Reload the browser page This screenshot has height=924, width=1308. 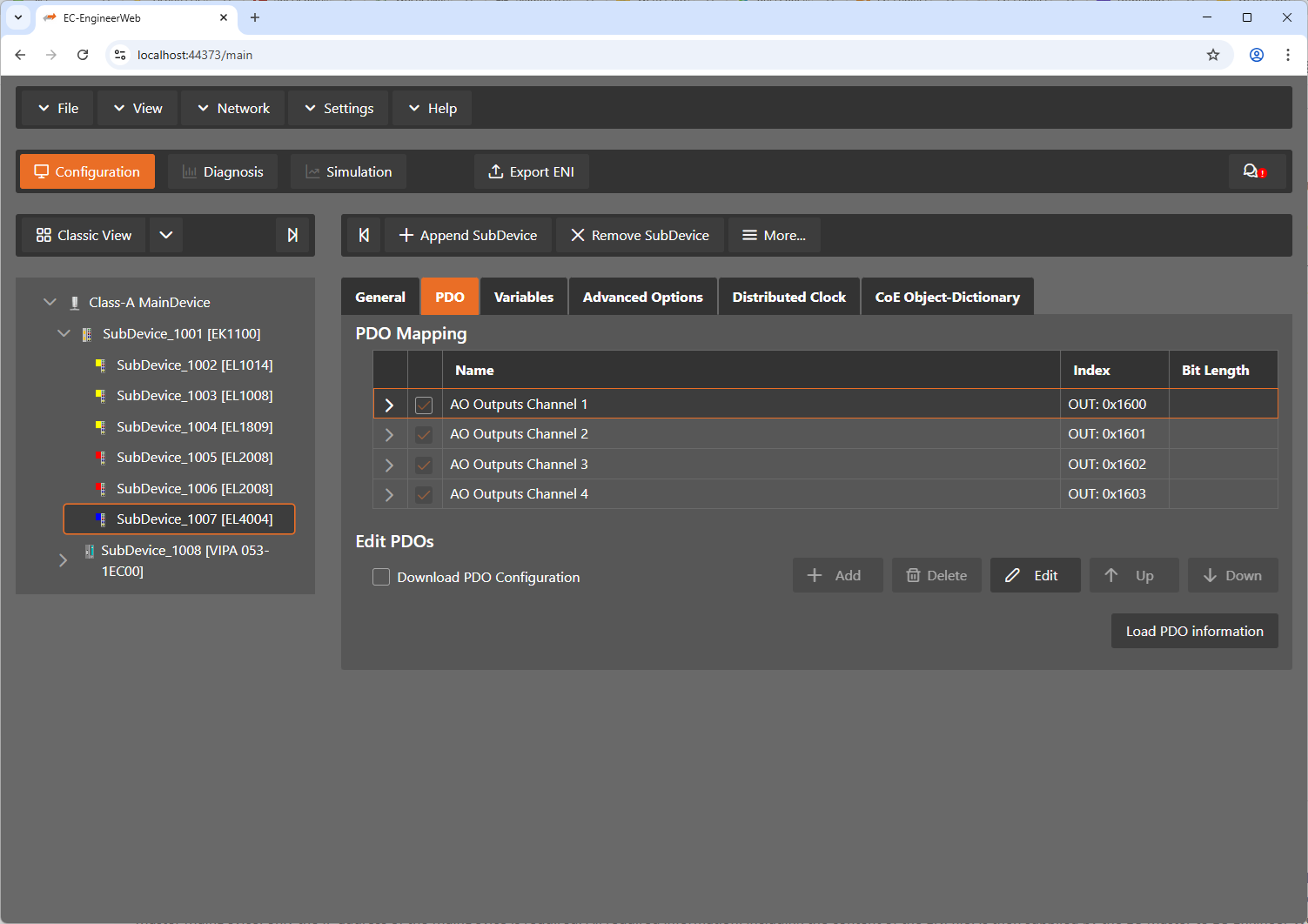pos(83,55)
